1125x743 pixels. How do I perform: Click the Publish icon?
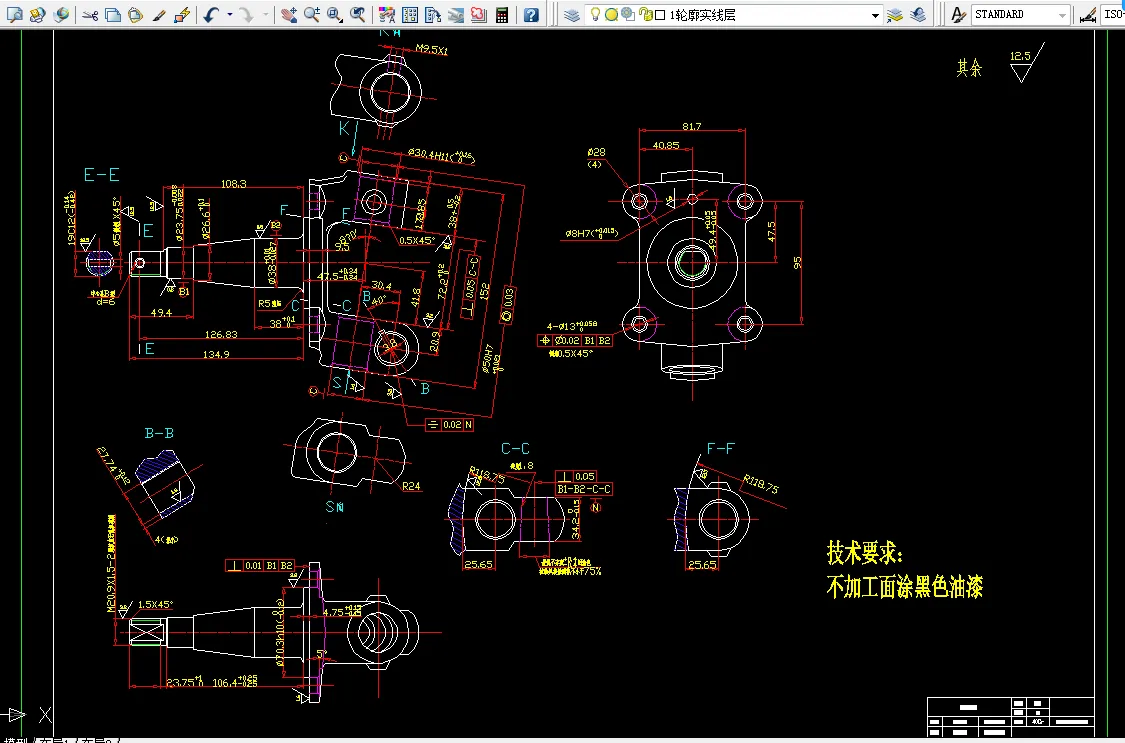point(38,14)
